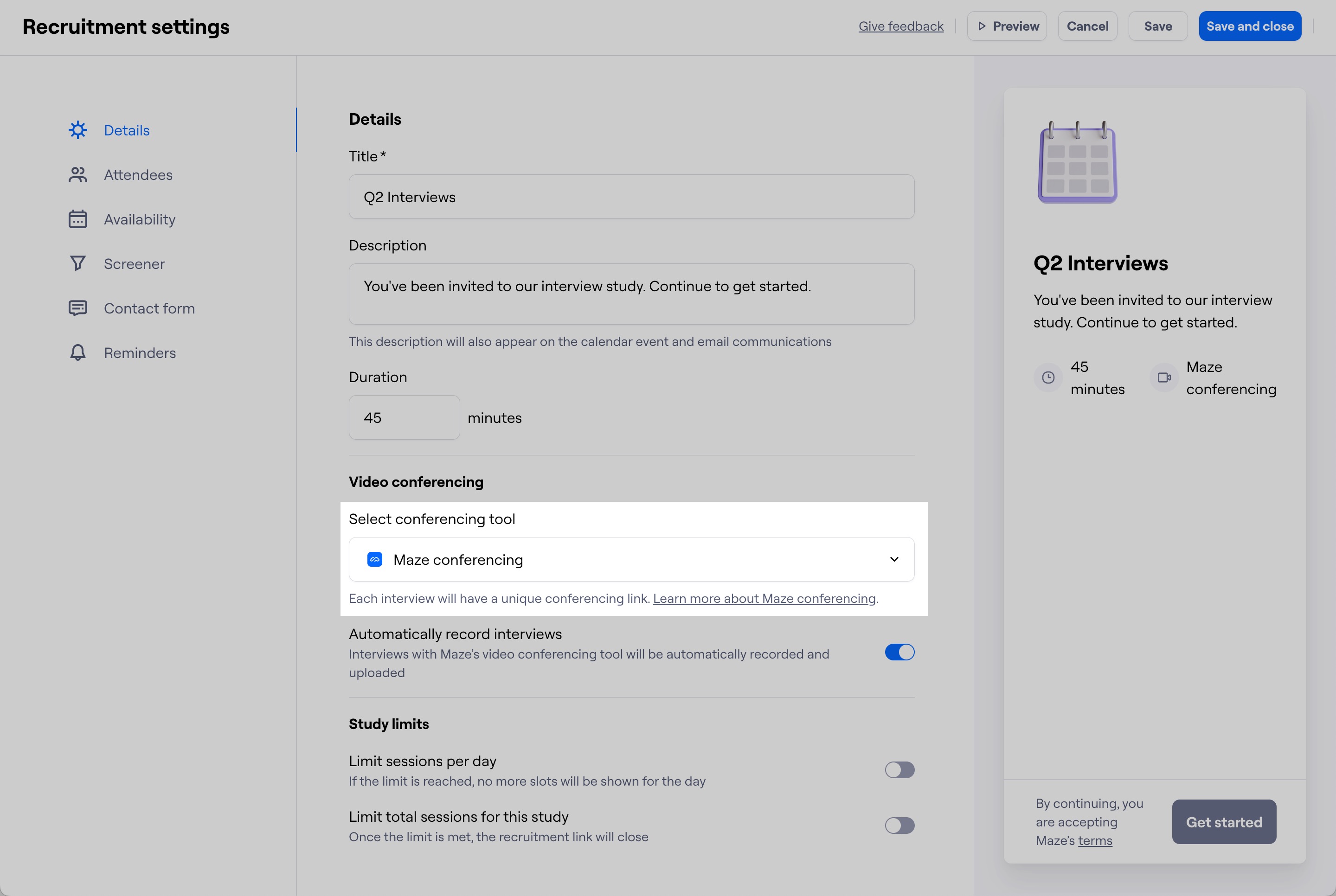Image resolution: width=1336 pixels, height=896 pixels.
Task: Open Learn more about Maze conferencing link
Action: point(764,599)
